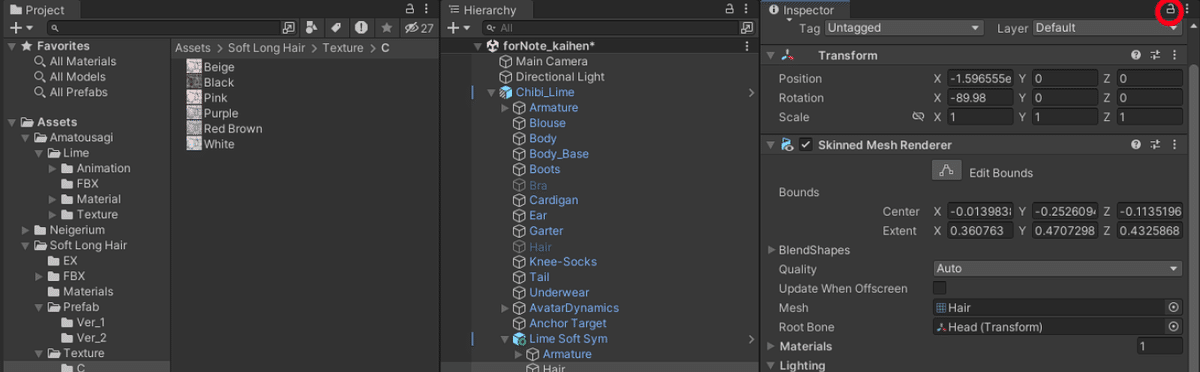Image resolution: width=1200 pixels, height=372 pixels.
Task: Collapse the Transform component foldout
Action: point(771,56)
